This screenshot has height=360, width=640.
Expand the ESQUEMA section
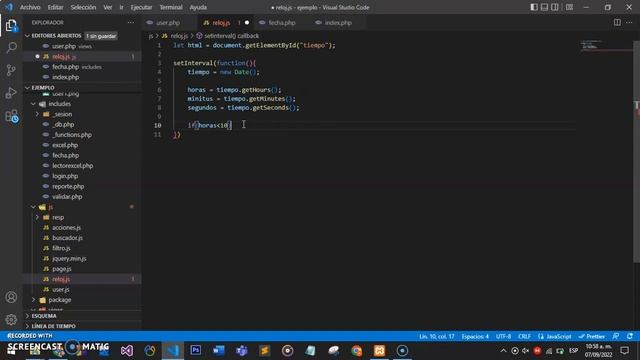pos(27,316)
